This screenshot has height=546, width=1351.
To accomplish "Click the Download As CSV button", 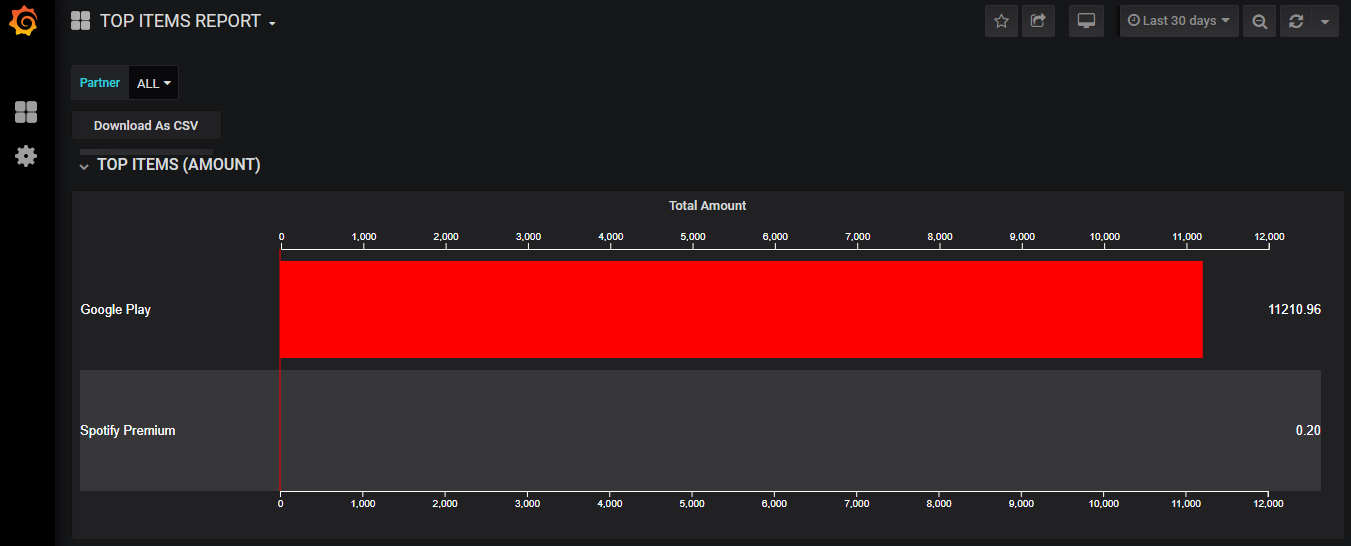I will pyautogui.click(x=146, y=126).
